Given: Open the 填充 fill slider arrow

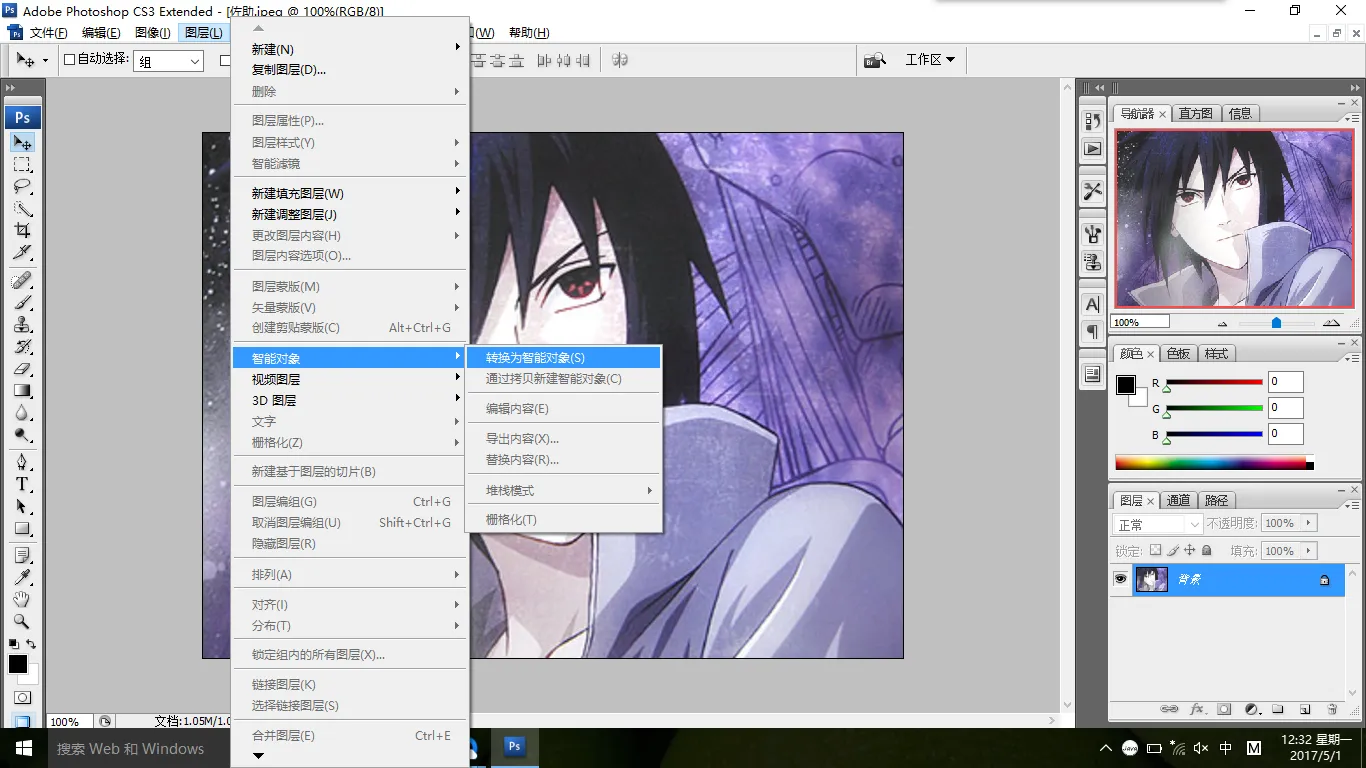Looking at the screenshot, I should click(x=1309, y=551).
